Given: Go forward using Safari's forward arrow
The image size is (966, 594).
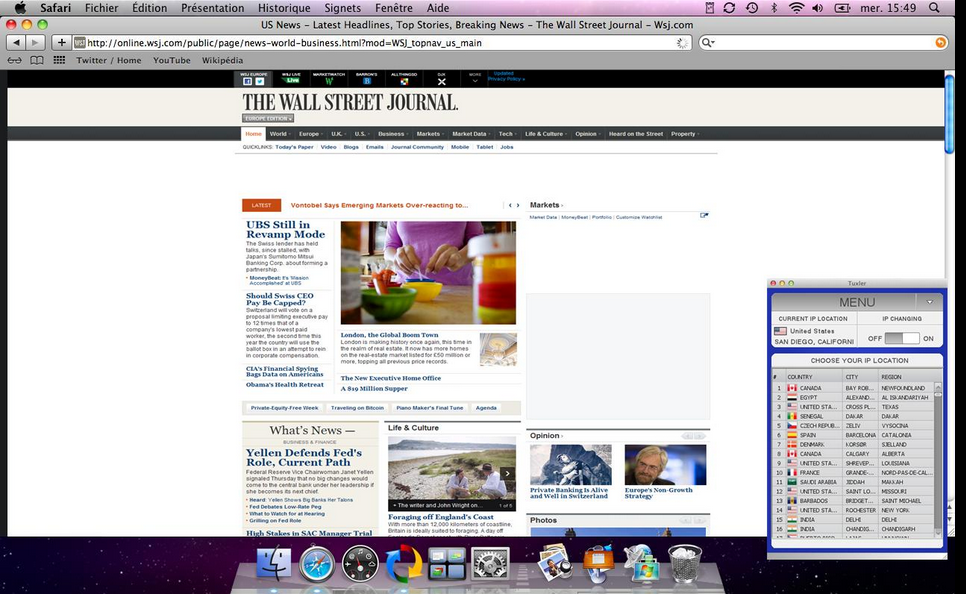Looking at the screenshot, I should coord(35,43).
